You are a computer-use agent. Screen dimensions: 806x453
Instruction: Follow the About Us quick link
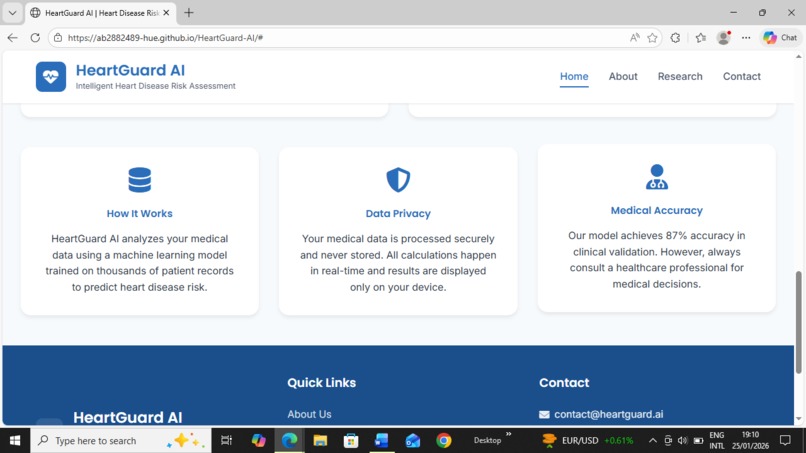coord(309,414)
